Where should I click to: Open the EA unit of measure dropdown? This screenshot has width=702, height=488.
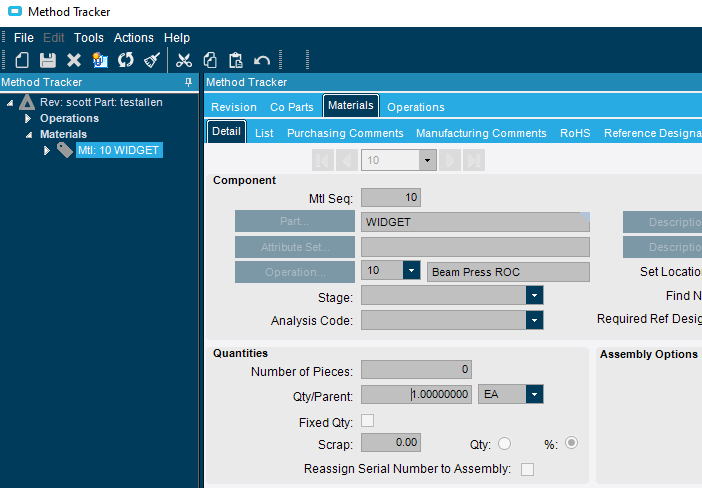(x=535, y=394)
